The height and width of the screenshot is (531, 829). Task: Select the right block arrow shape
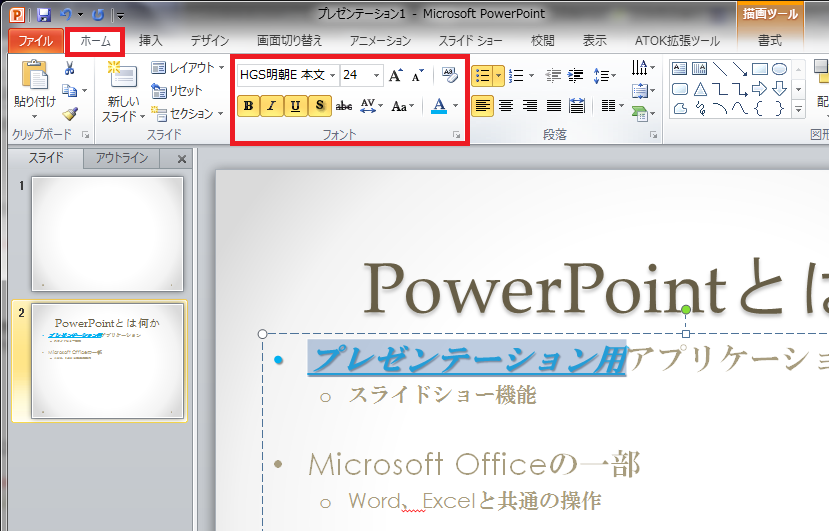tap(759, 88)
